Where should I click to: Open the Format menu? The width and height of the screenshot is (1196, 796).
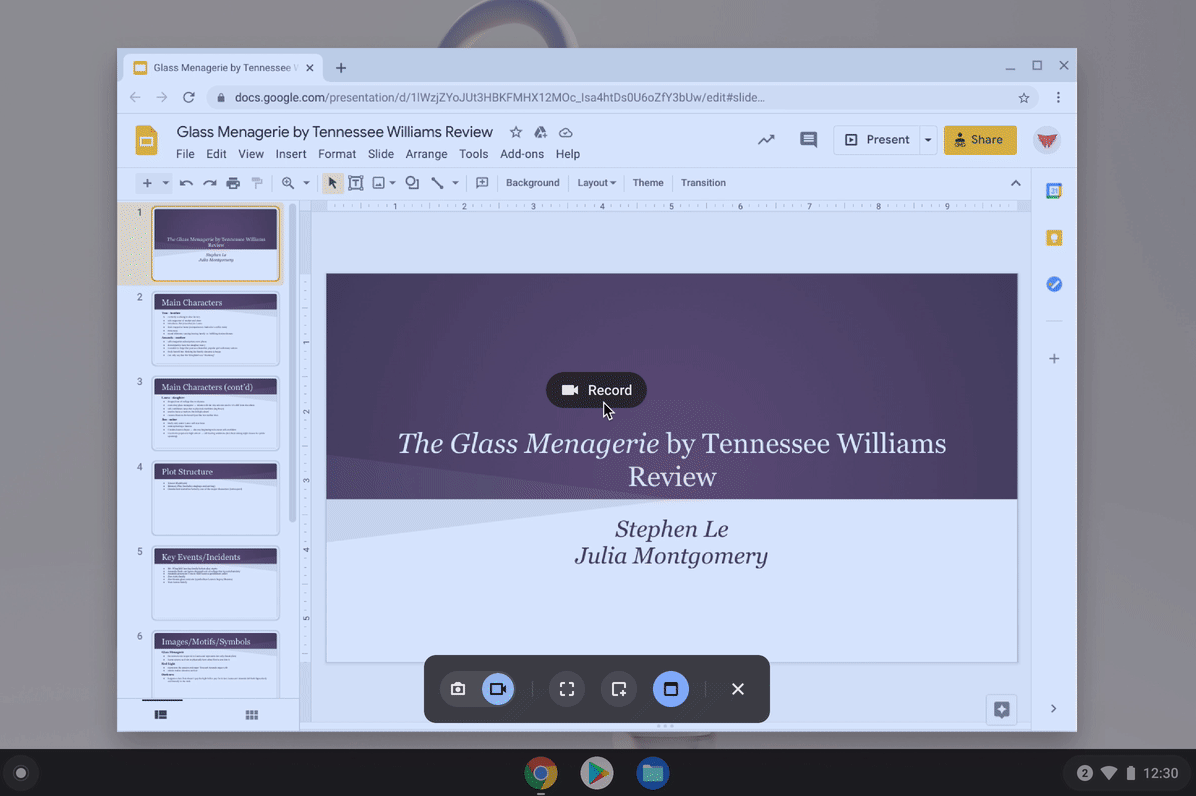click(337, 154)
